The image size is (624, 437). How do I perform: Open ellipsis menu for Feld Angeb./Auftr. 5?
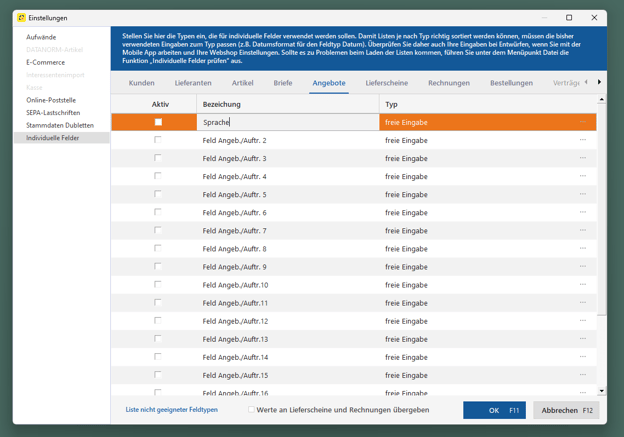tap(583, 194)
